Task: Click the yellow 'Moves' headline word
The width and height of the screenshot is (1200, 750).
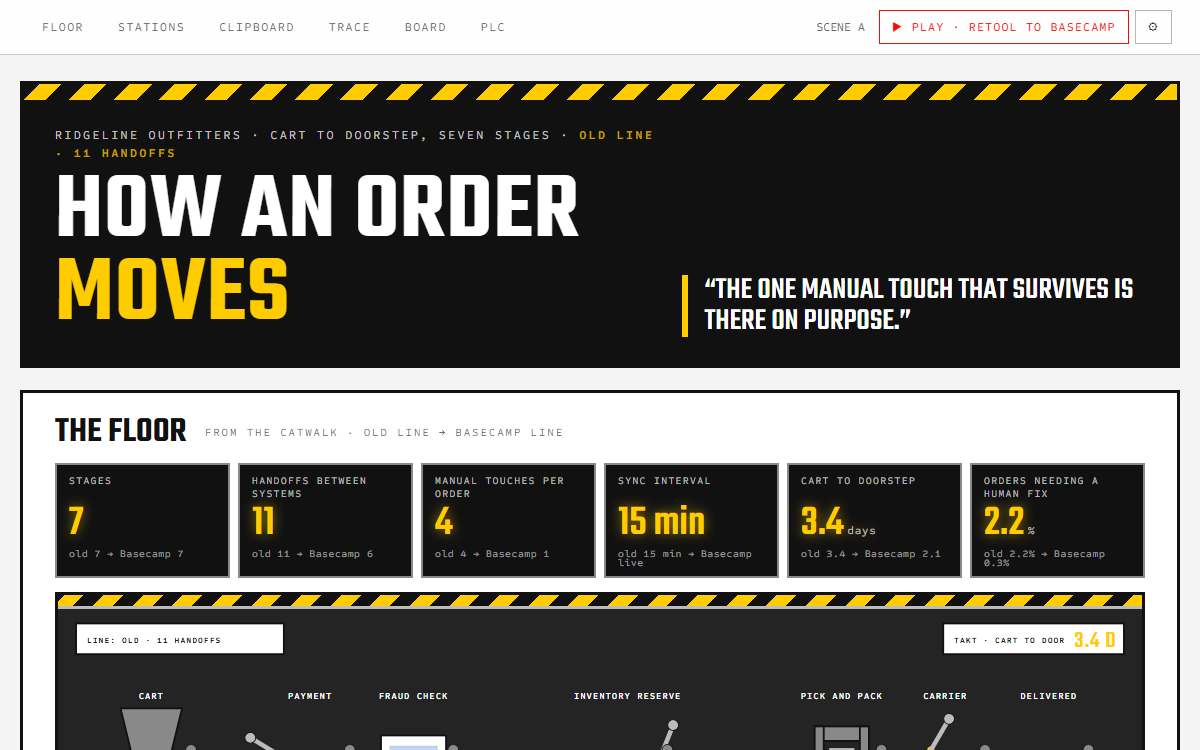Action: [x=172, y=290]
